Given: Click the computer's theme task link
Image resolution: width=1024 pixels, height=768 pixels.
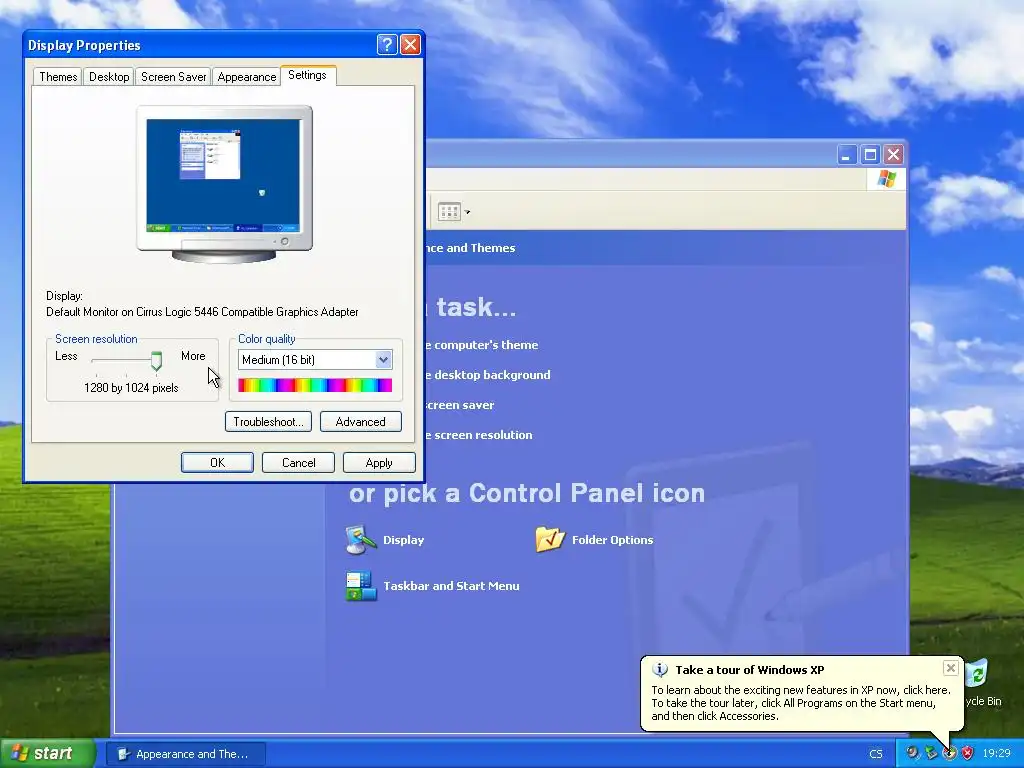Looking at the screenshot, I should 481,345.
